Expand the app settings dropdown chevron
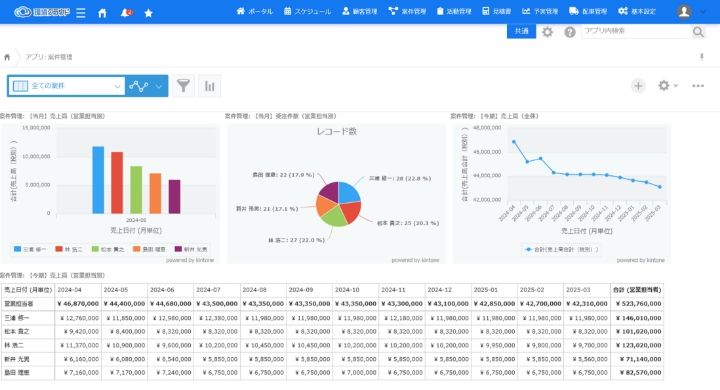720x390 pixels. (675, 85)
